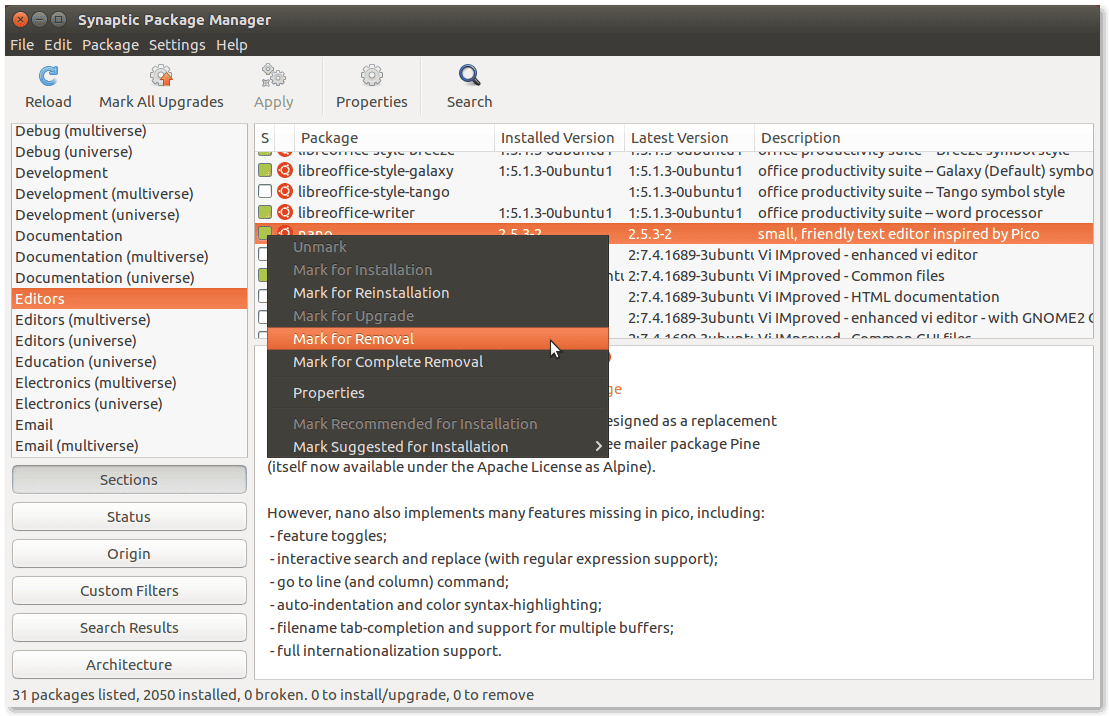This screenshot has height=716, width=1109.
Task: Select the plain Email section
Action: pos(129,425)
